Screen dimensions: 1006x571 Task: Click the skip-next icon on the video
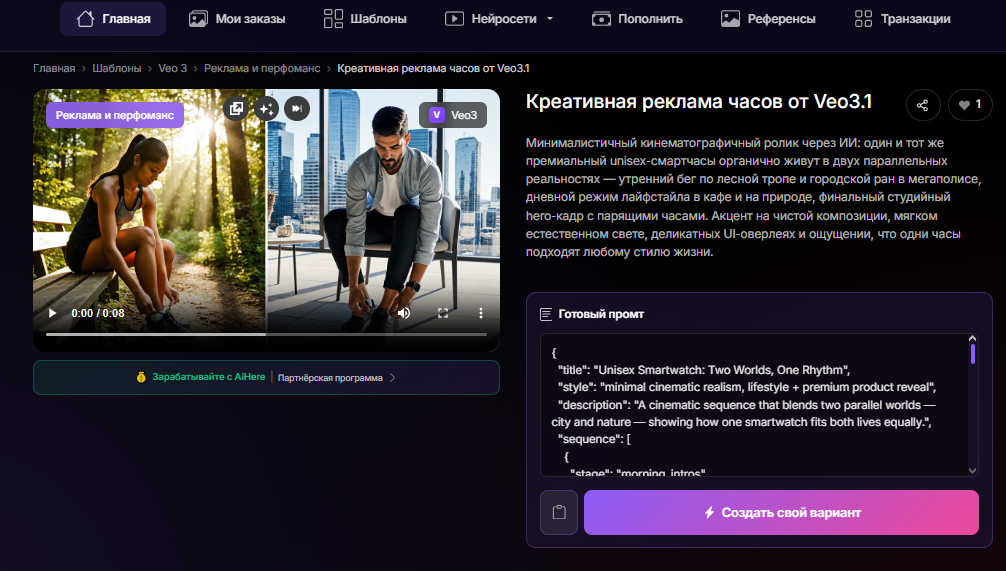click(297, 108)
